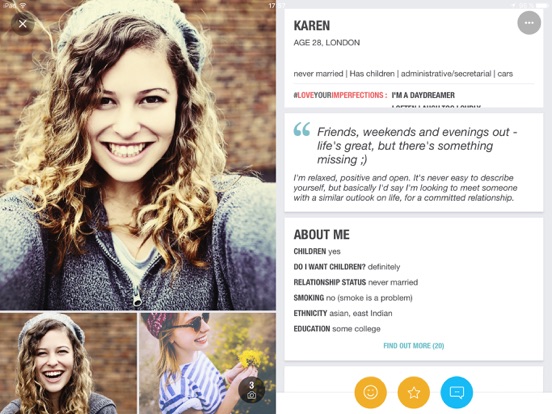Tap the 'Friends, weekends and evenings out' quote
Viewport: 552px width, 414px height.
click(x=417, y=145)
